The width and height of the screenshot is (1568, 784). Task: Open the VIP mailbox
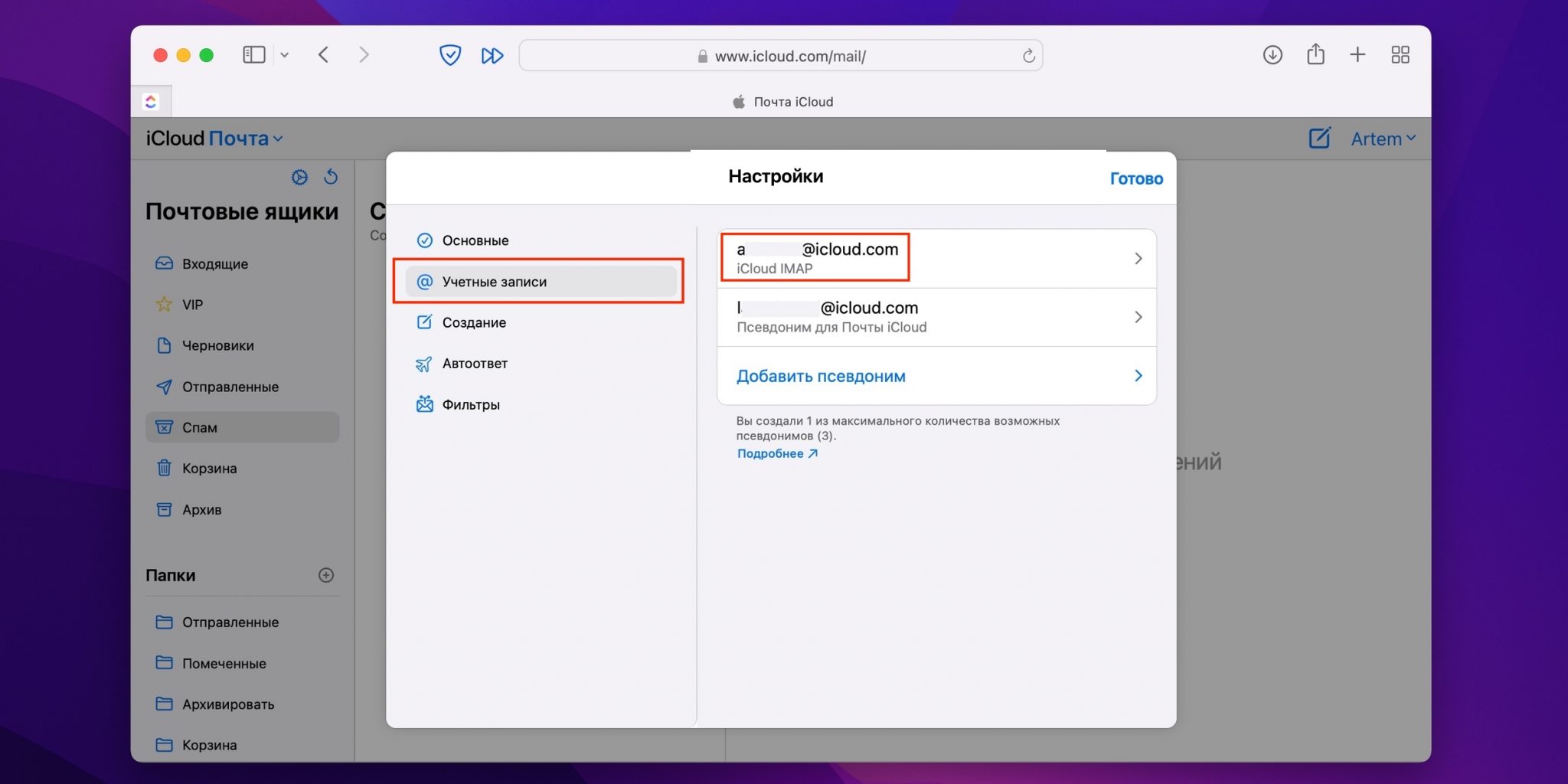[242, 305]
